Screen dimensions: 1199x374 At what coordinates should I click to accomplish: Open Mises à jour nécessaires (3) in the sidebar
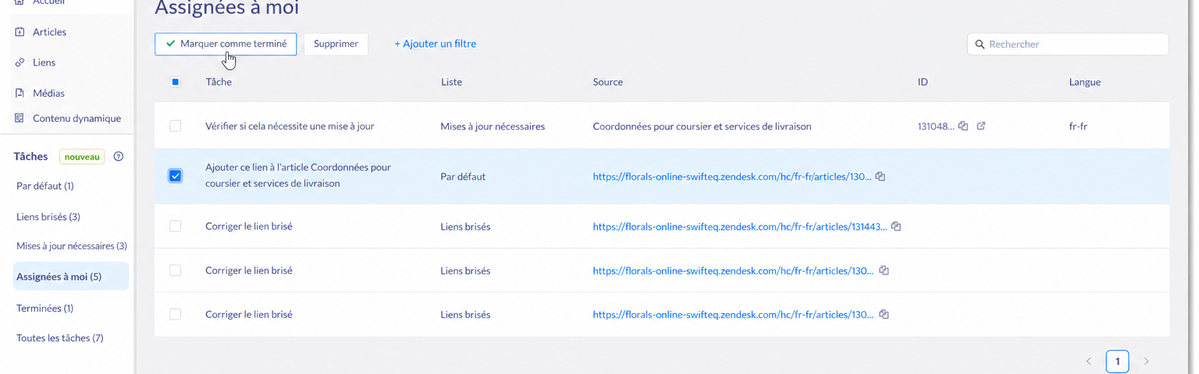[71, 246]
